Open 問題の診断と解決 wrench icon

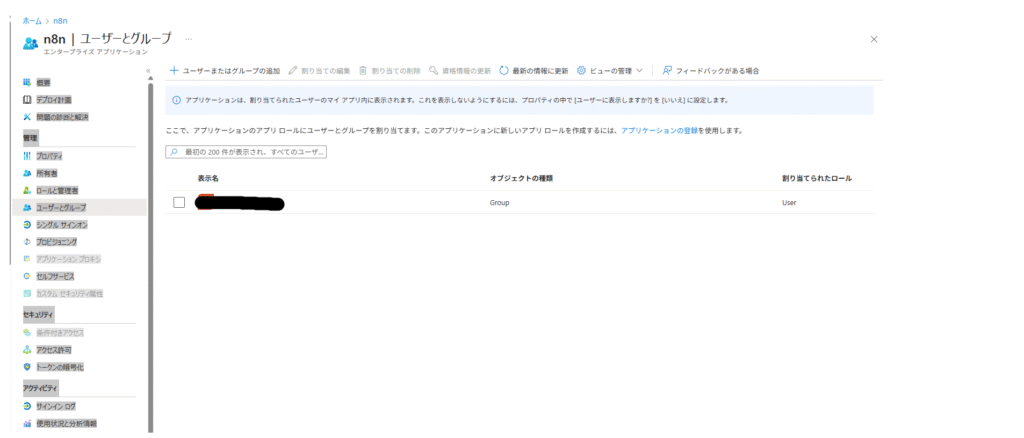click(27, 117)
